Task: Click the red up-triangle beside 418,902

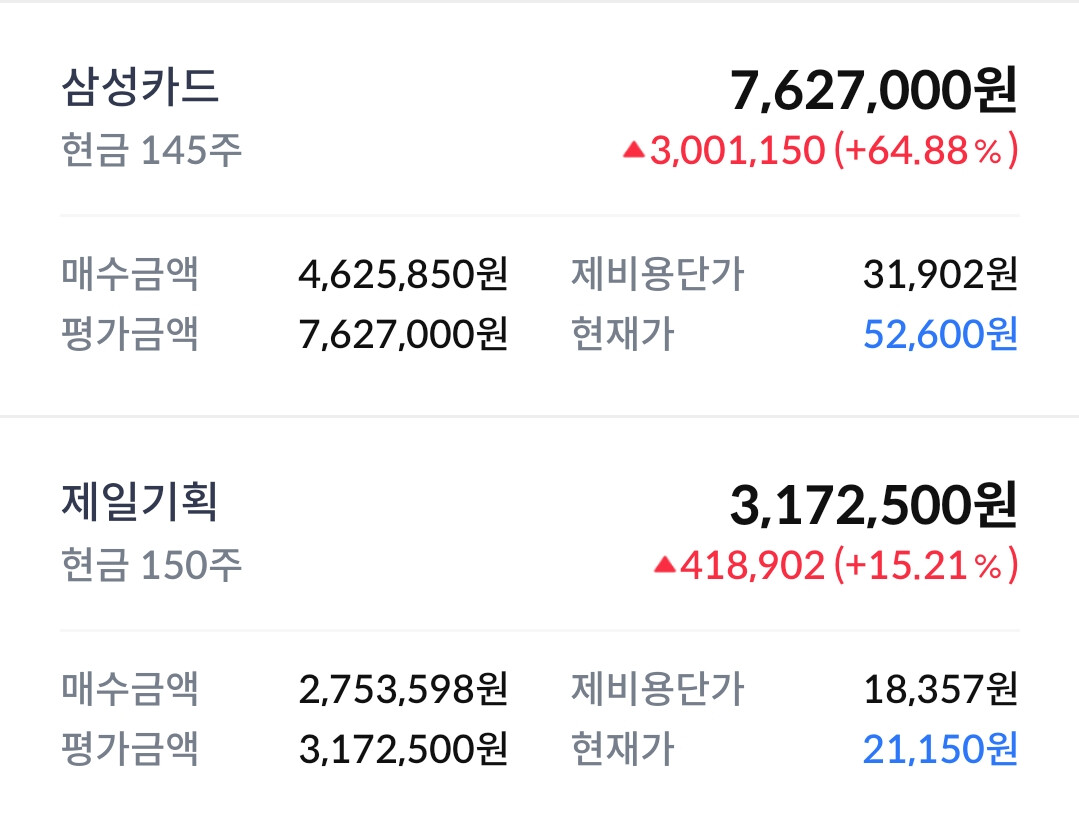Action: 664,565
